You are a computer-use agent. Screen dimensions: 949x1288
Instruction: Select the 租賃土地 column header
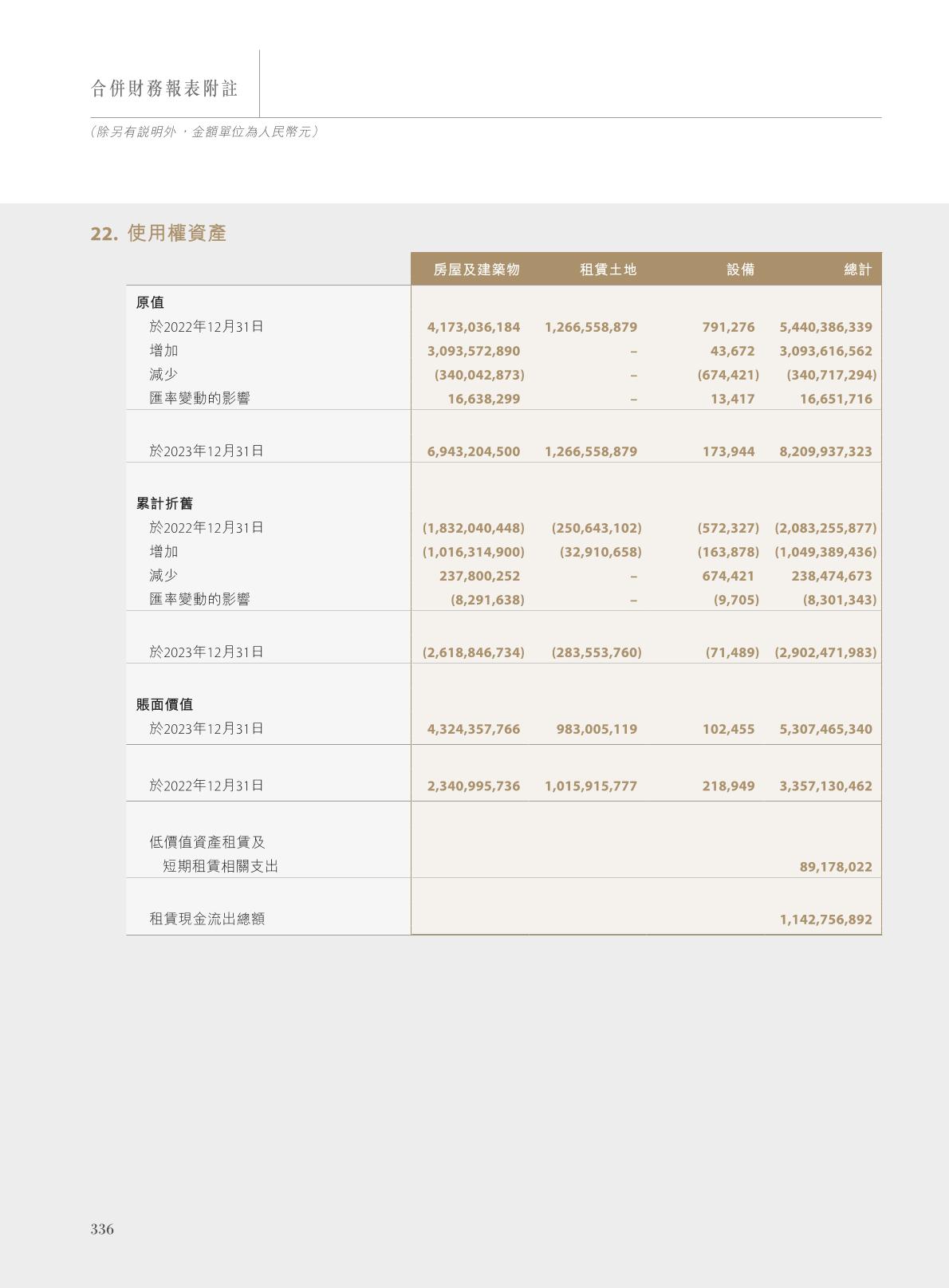tap(608, 270)
